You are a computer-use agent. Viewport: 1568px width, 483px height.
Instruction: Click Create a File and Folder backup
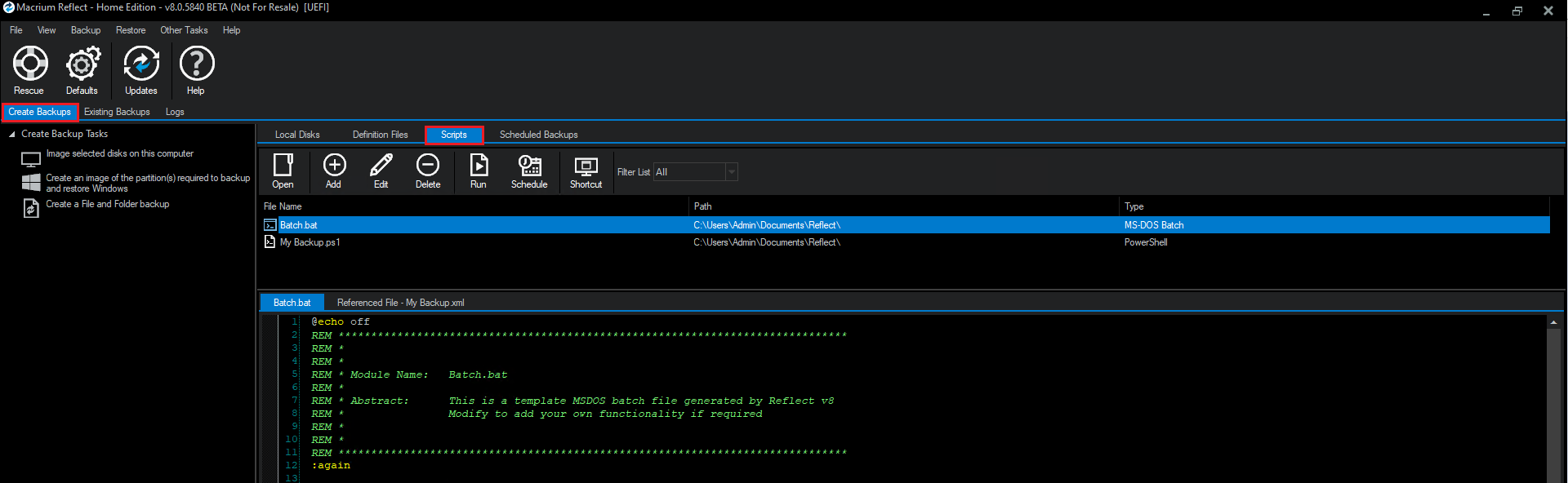pos(108,204)
